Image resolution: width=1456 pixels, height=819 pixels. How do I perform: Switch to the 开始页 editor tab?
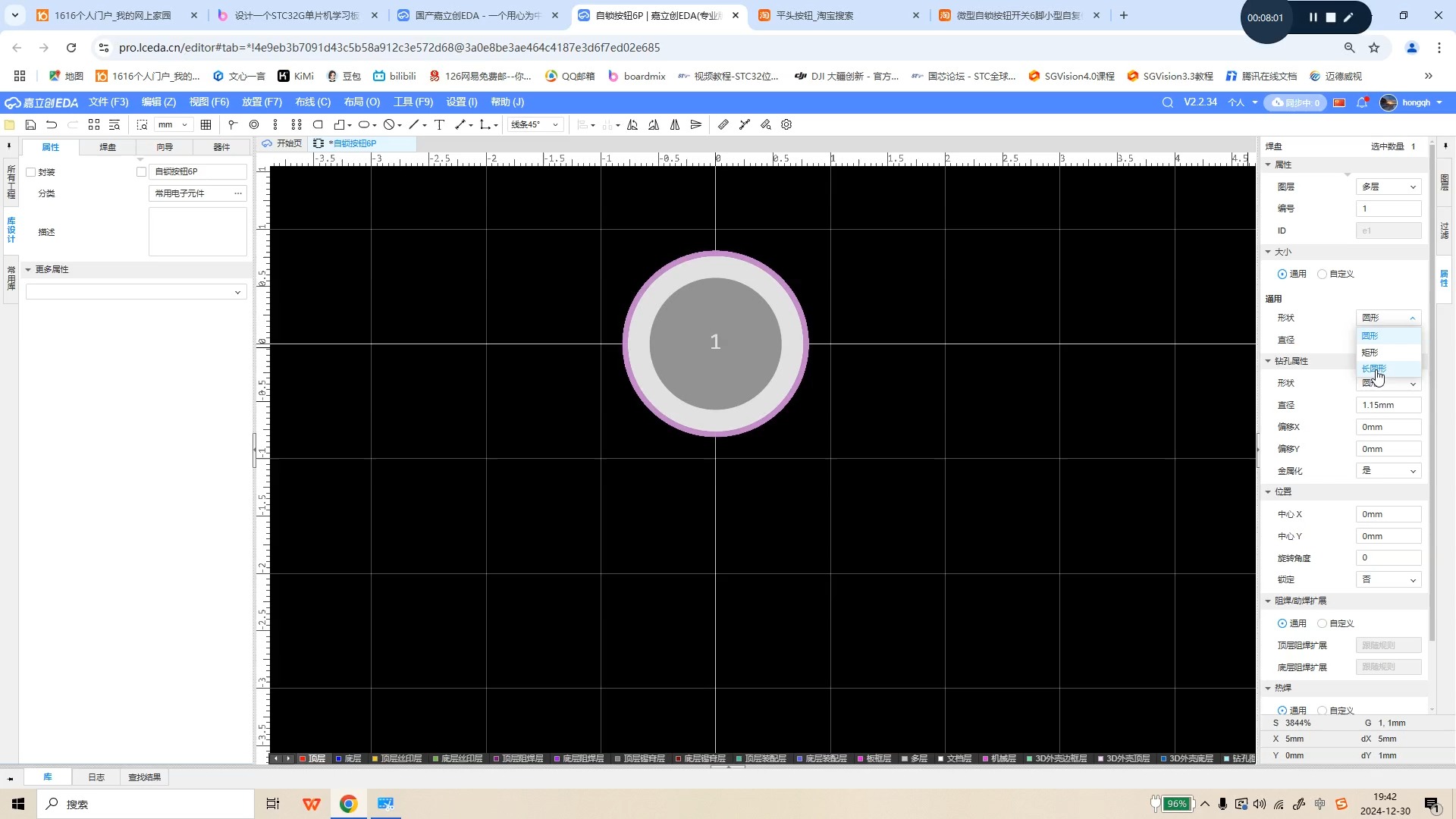point(283,143)
